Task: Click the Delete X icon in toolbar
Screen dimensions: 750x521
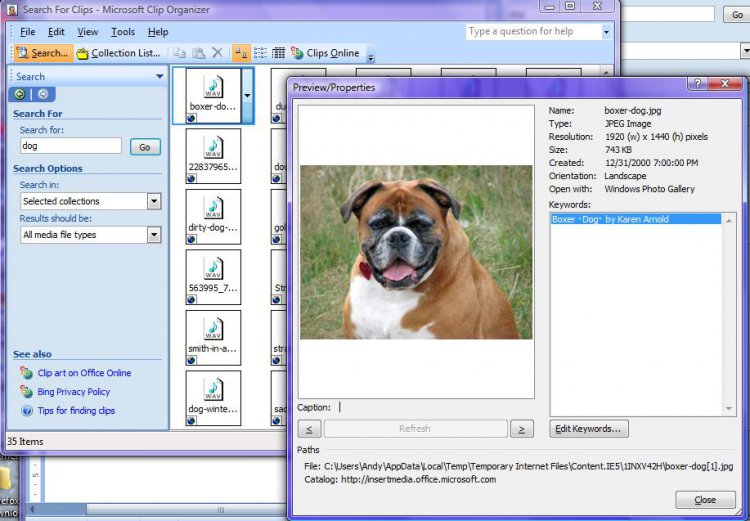Action: point(217,53)
